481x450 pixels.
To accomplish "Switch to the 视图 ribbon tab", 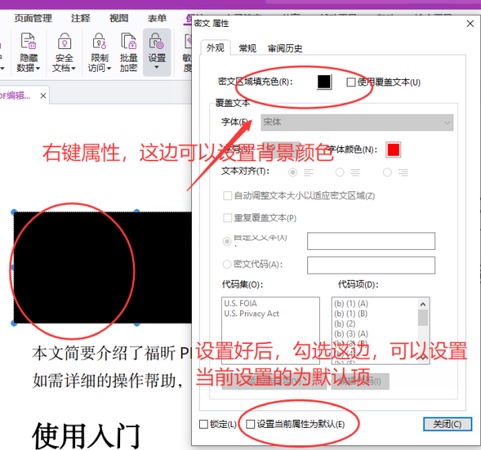I will pos(119,18).
